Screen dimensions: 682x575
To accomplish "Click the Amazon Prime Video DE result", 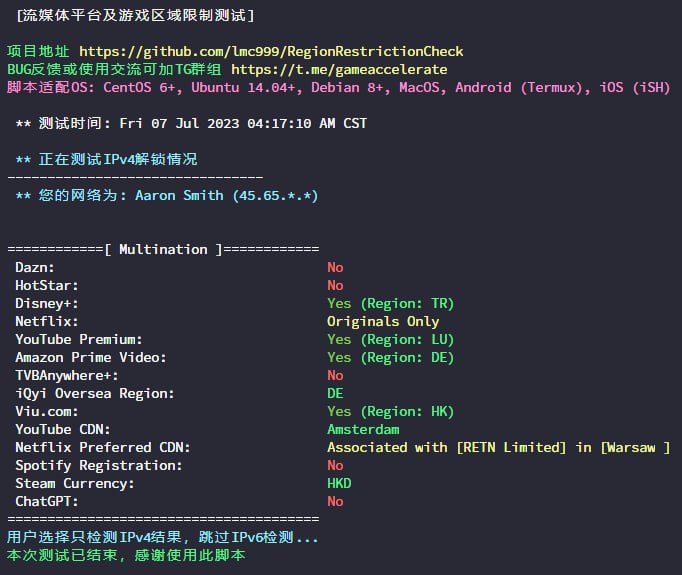I will pyautogui.click(x=390, y=357).
